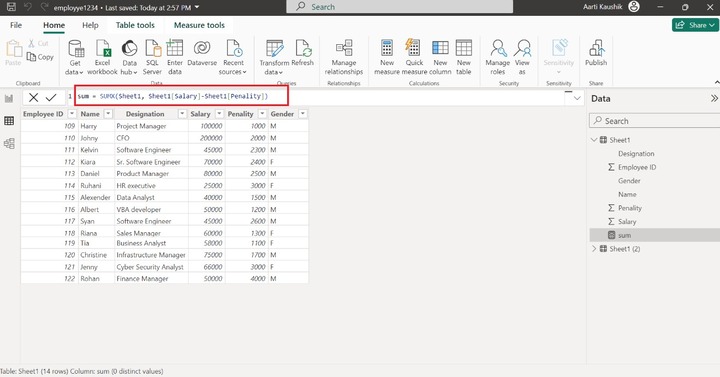Viewport: 720px width, 377px height.
Task: Add a New column
Action: (440, 57)
